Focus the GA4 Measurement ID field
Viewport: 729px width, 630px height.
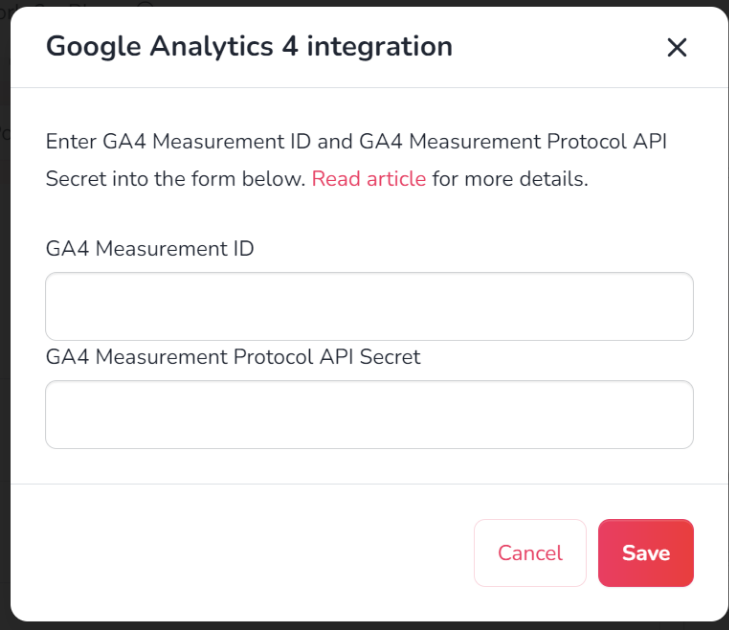click(x=369, y=306)
